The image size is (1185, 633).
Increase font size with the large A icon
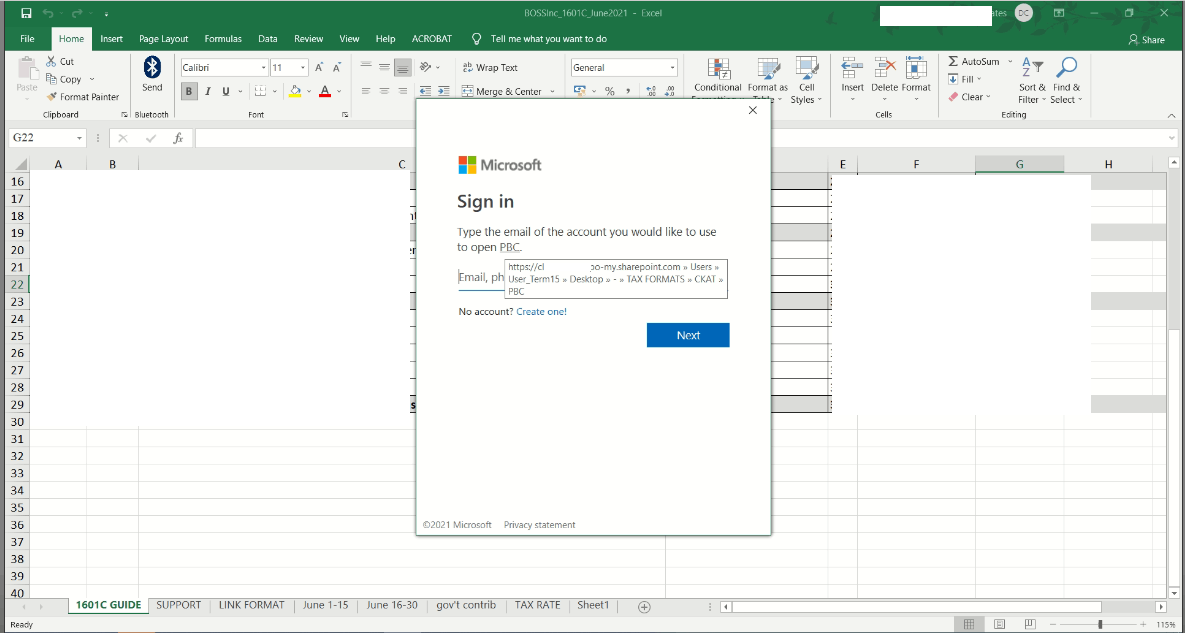point(319,67)
